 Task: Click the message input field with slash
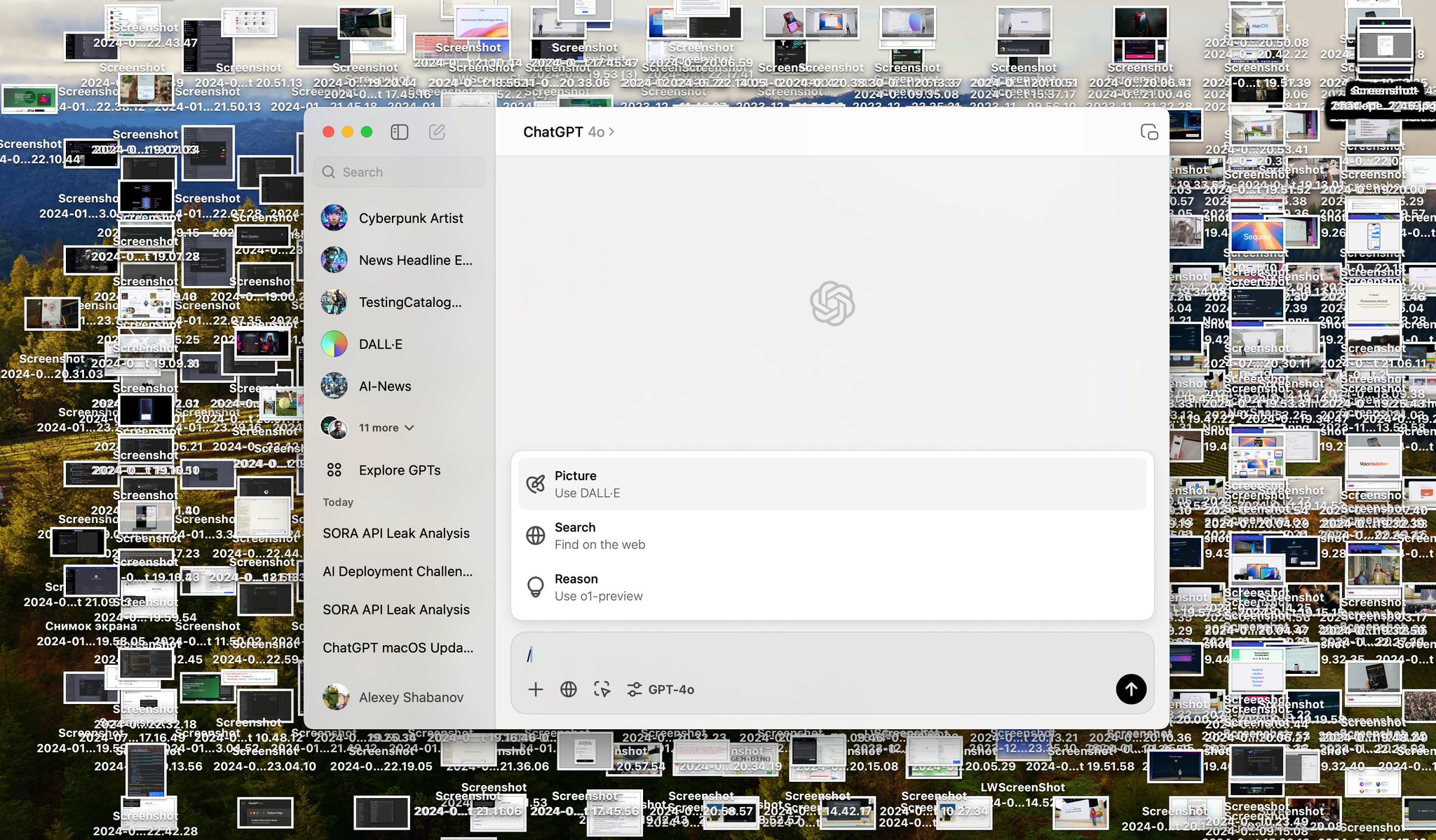coord(832,654)
